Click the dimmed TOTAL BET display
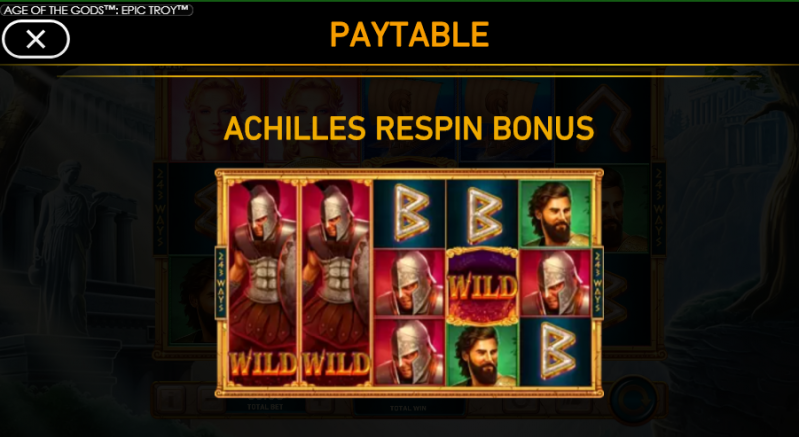 [x=265, y=407]
